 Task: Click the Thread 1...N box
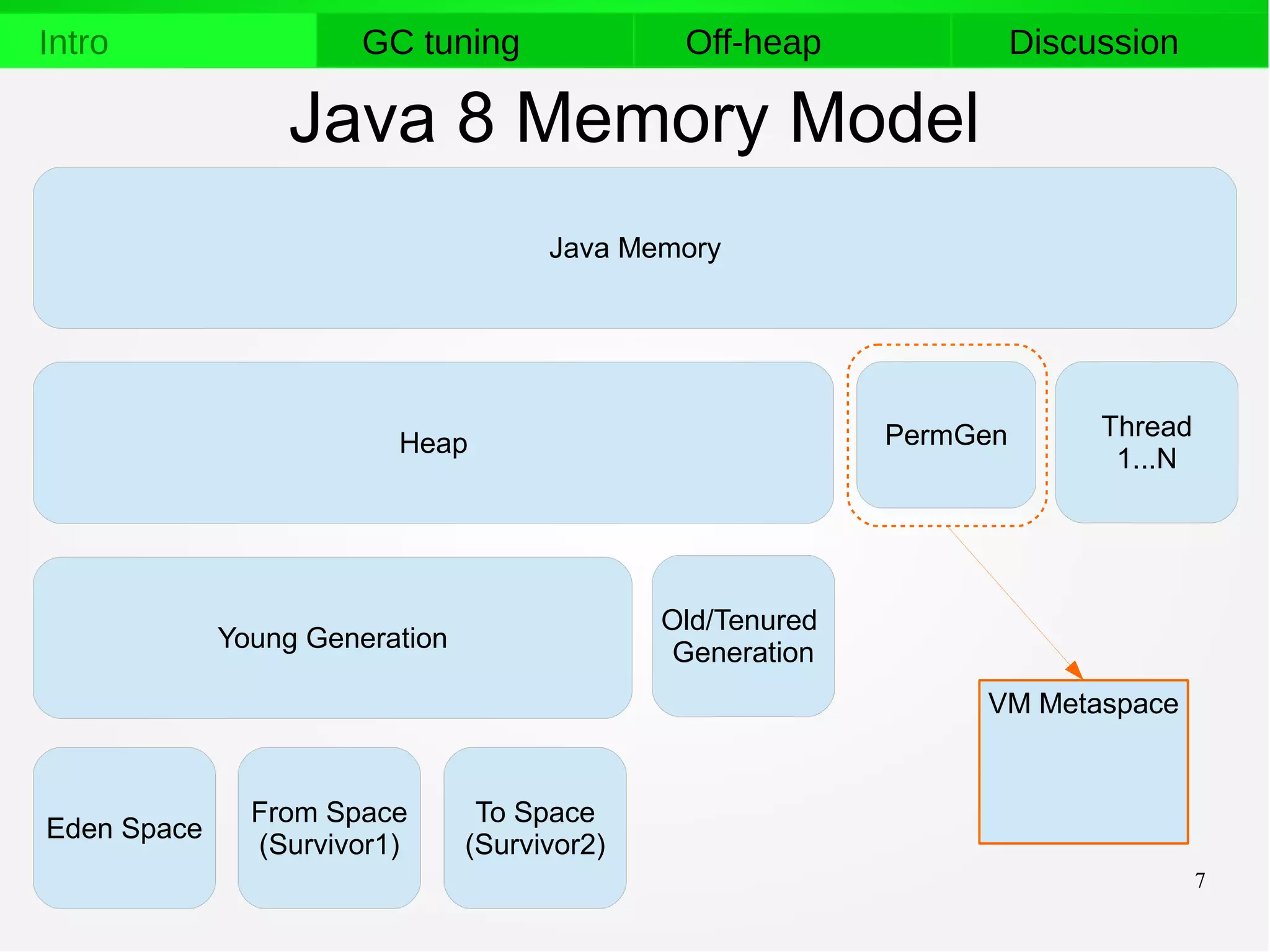point(1146,442)
